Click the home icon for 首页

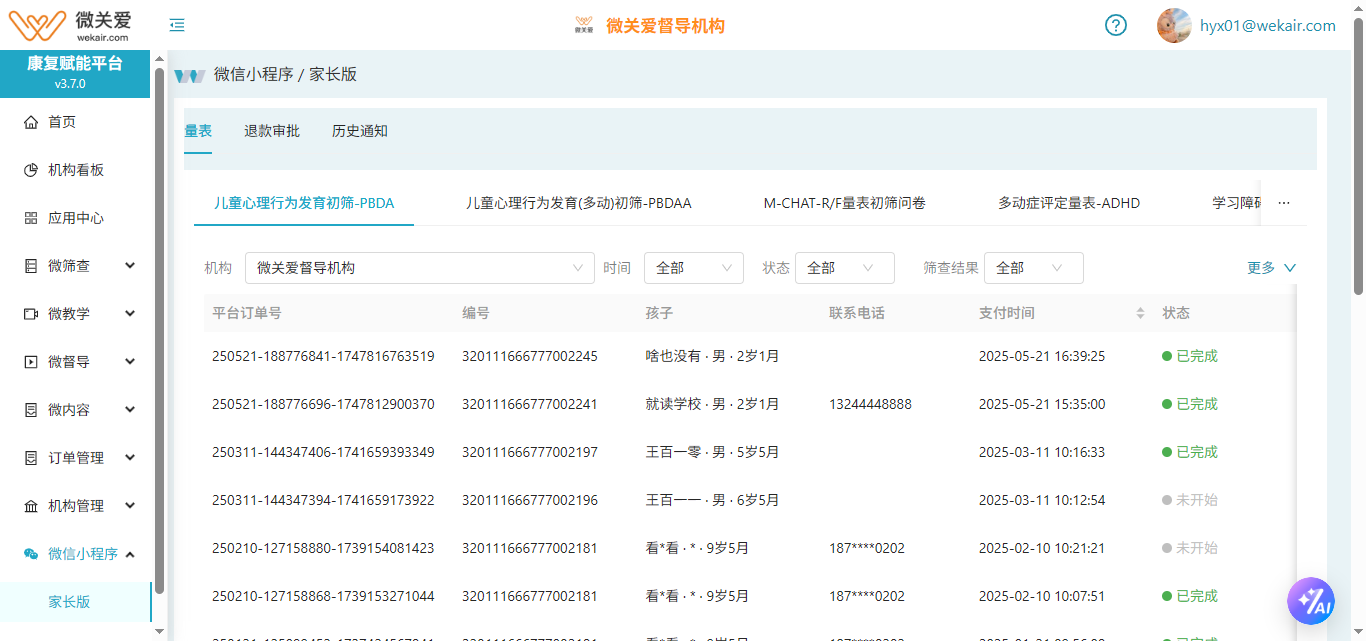31,122
